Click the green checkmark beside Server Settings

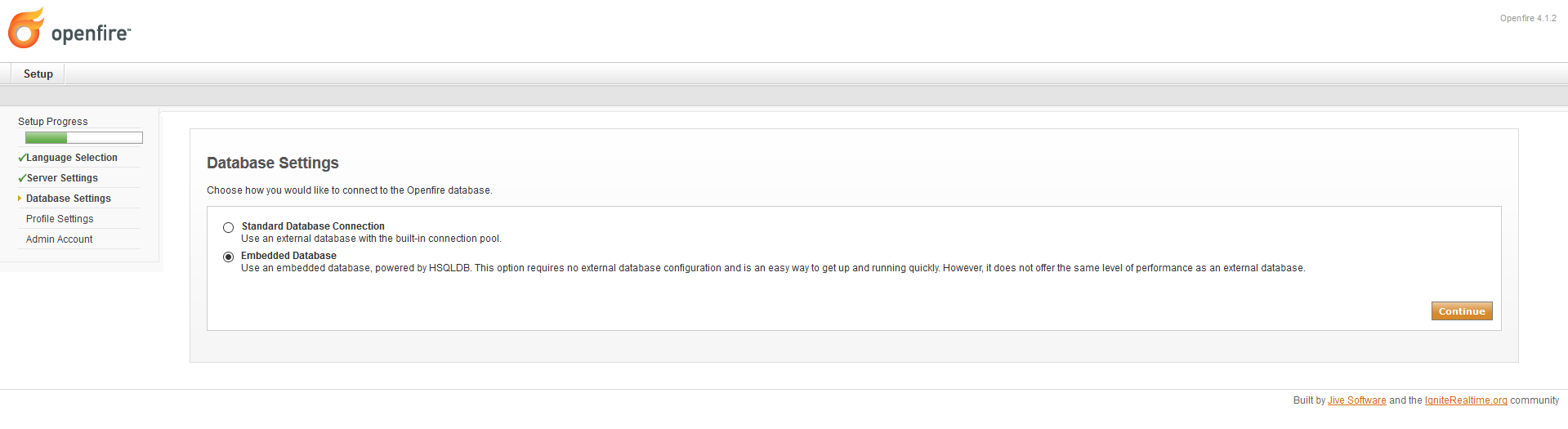pos(22,178)
